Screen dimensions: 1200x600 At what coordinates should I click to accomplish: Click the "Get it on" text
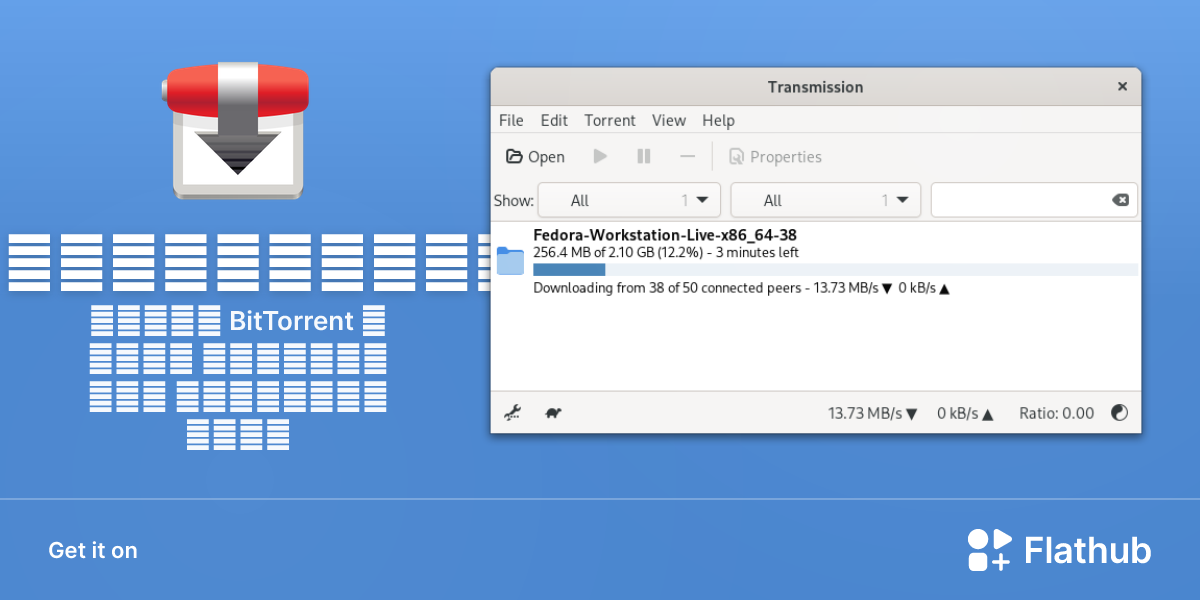[93, 550]
